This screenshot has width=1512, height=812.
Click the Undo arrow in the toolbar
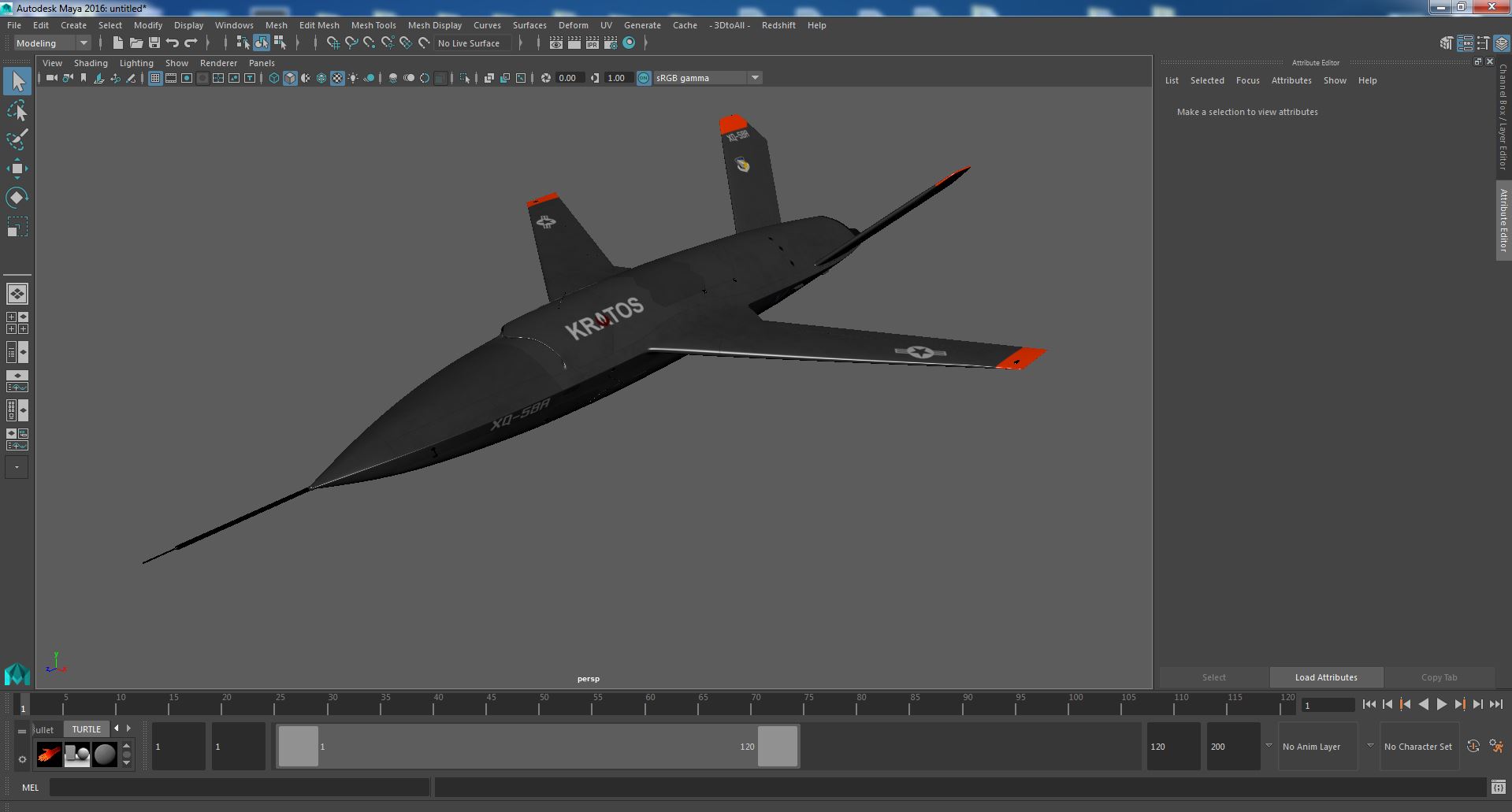pos(173,43)
